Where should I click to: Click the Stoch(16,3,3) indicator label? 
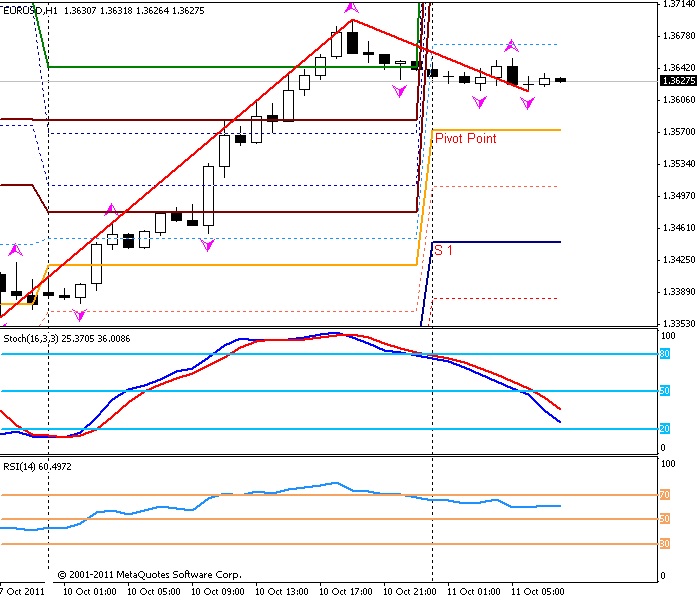pos(30,340)
